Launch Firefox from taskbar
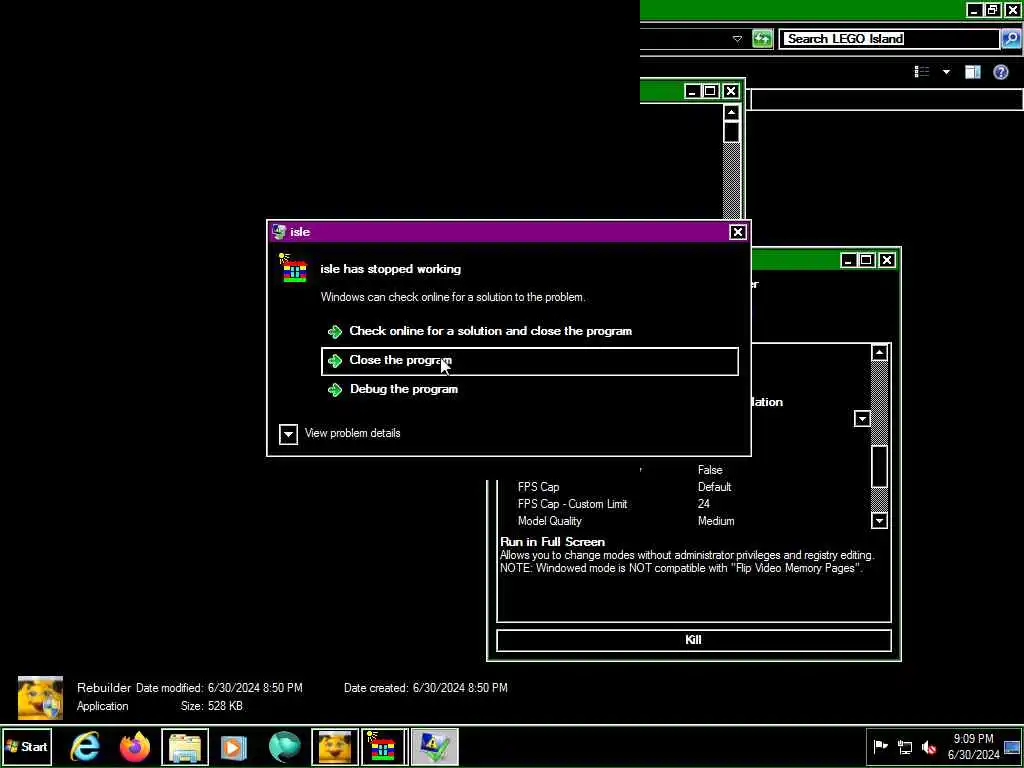 click(x=135, y=746)
